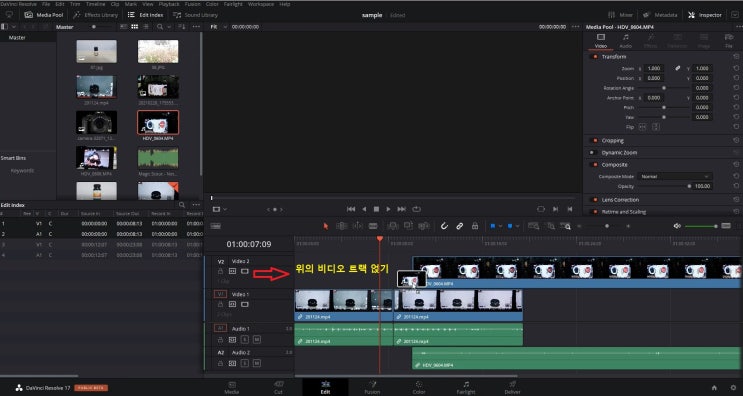Open Project Manager home icon
Image resolution: width=743 pixels, height=396 pixels.
point(714,387)
